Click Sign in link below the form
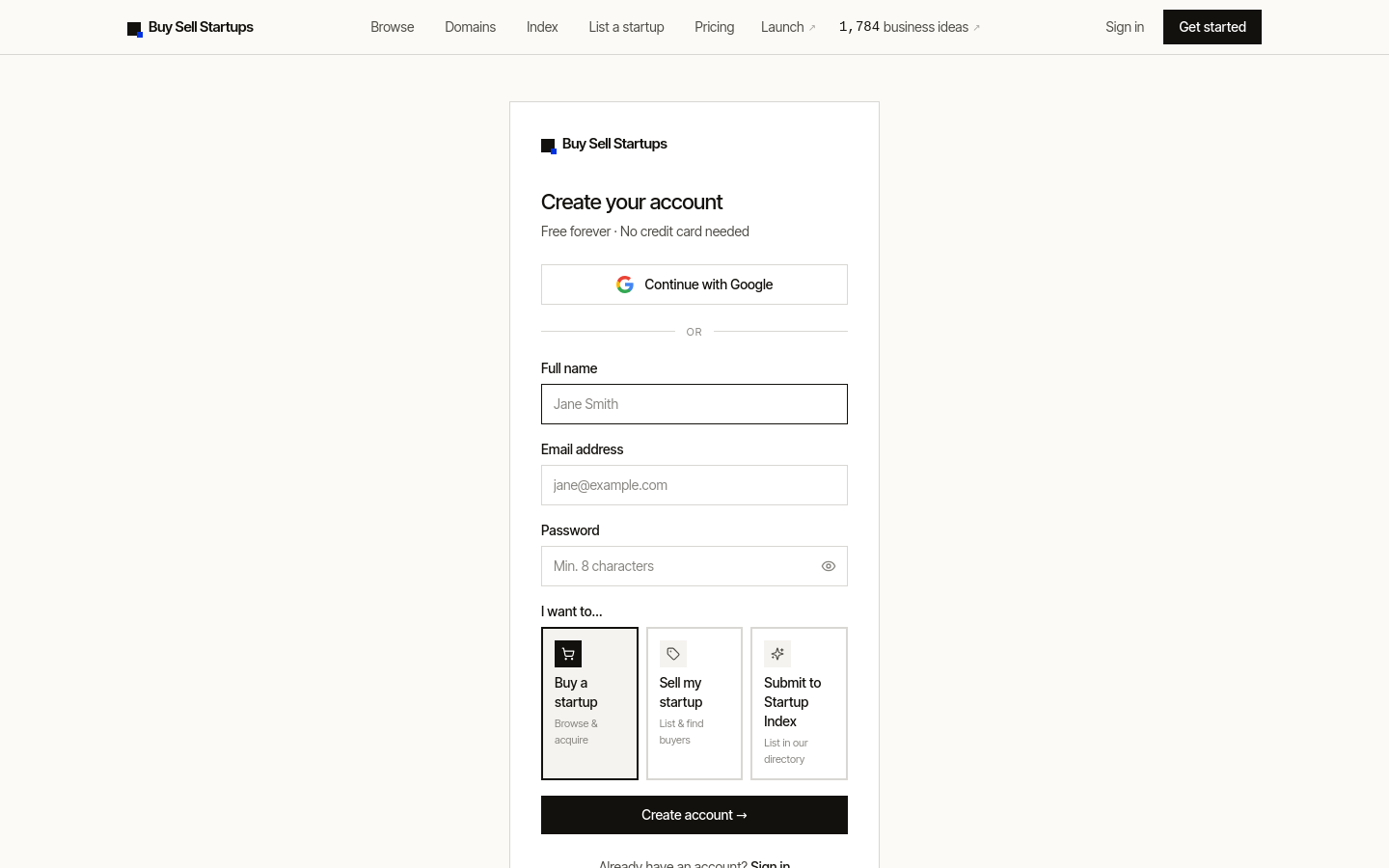1389x868 pixels. point(770,864)
